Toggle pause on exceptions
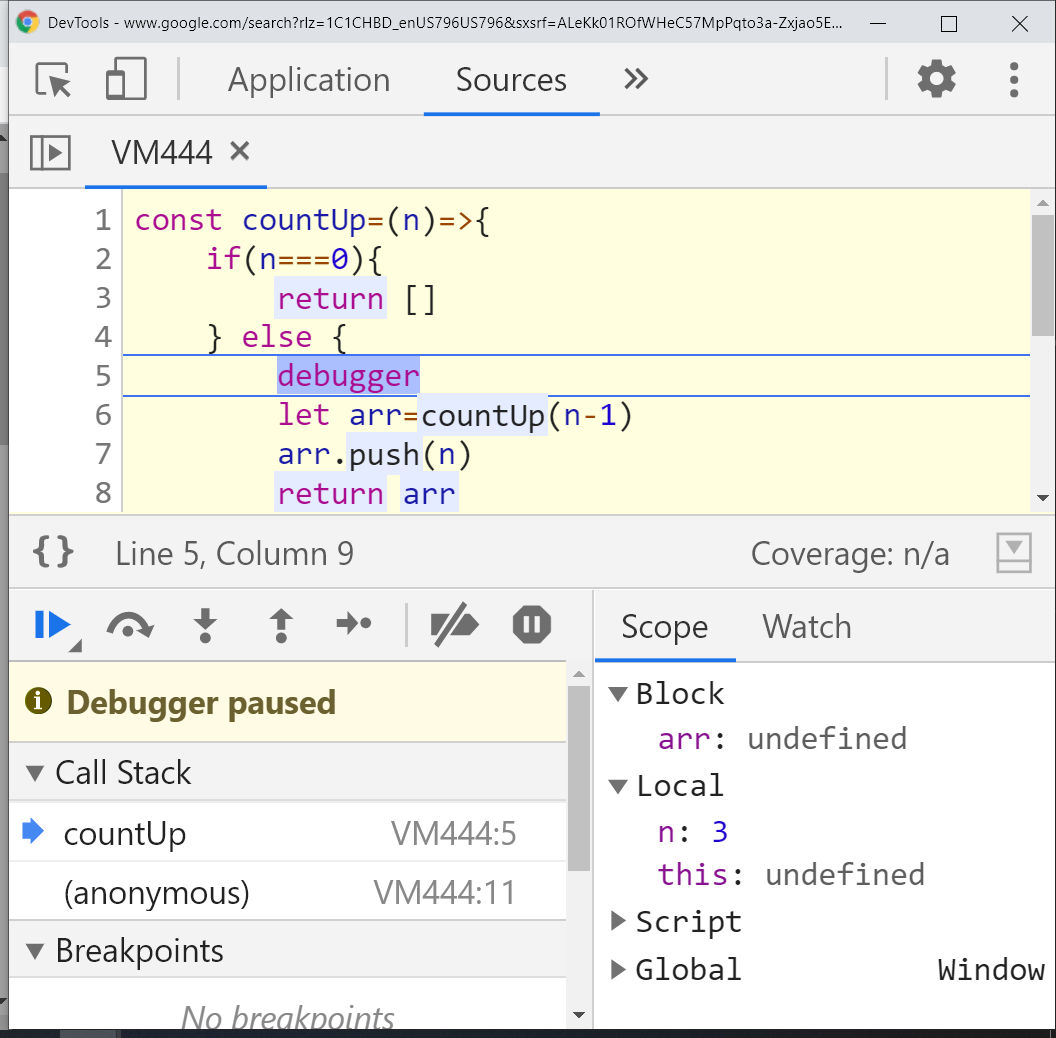This screenshot has height=1038, width=1056. [531, 624]
